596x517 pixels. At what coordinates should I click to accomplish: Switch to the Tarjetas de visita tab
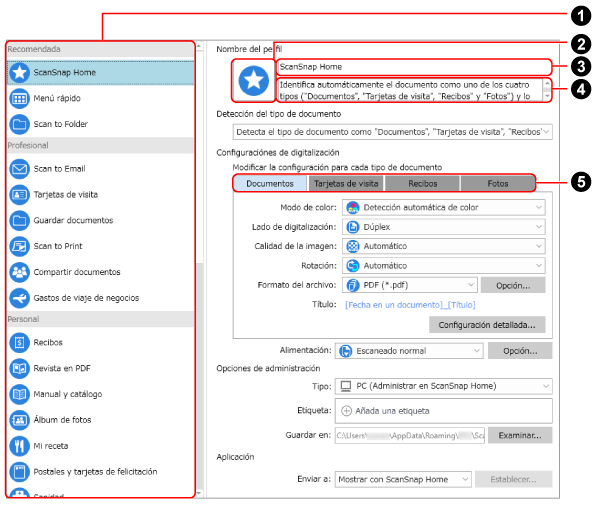[x=346, y=184]
